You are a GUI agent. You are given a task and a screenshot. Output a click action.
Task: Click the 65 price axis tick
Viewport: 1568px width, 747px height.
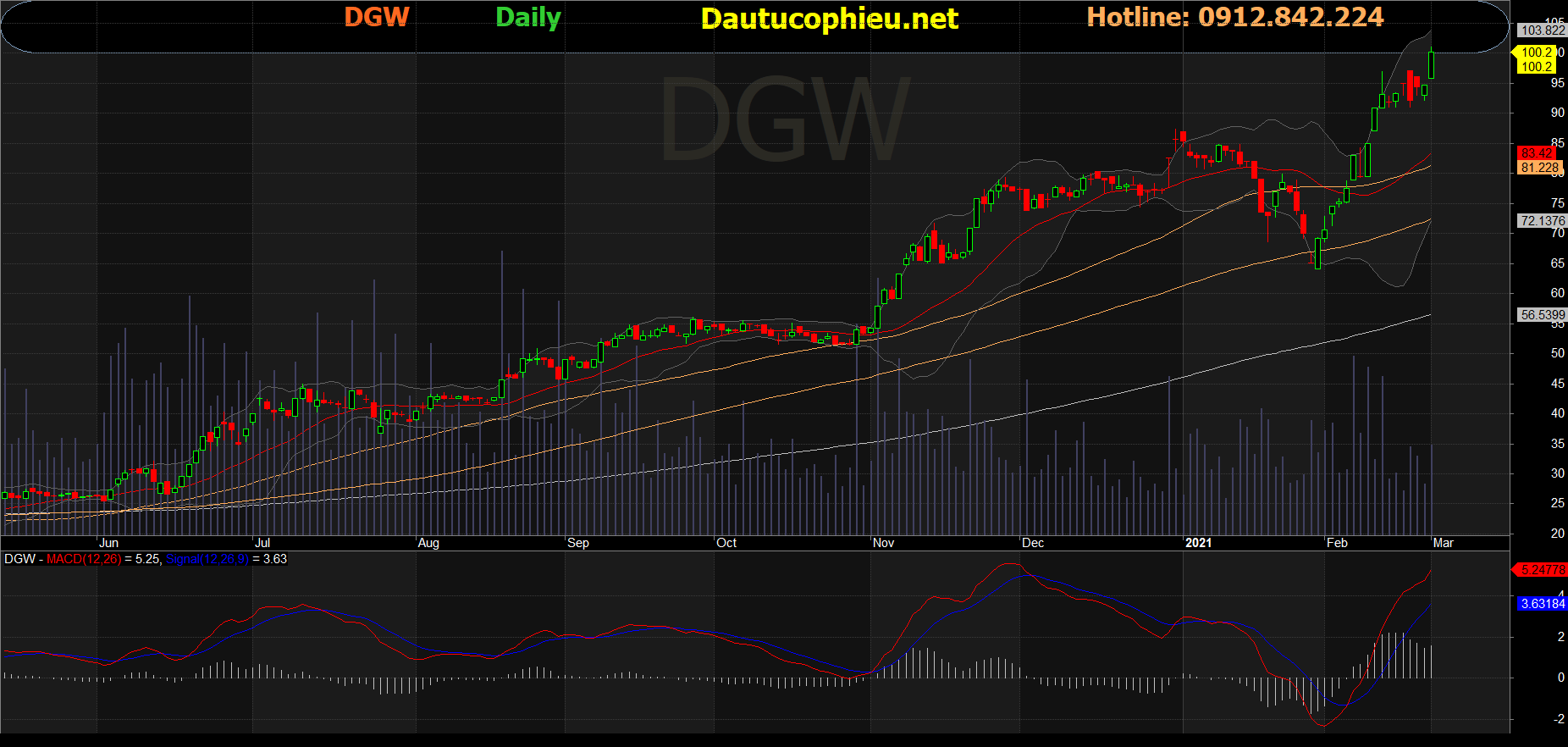click(1557, 263)
